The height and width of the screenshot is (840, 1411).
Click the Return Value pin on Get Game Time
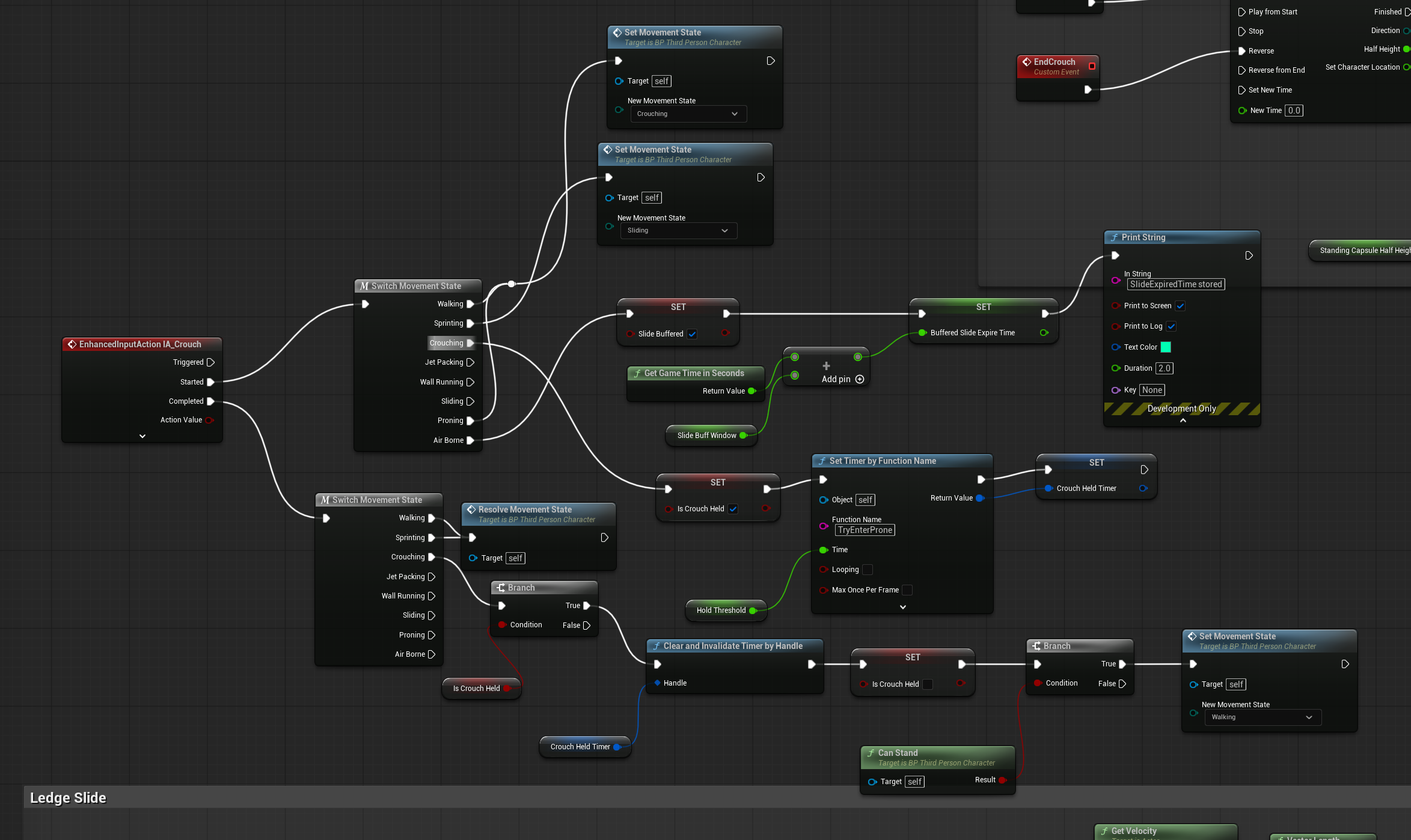point(751,391)
